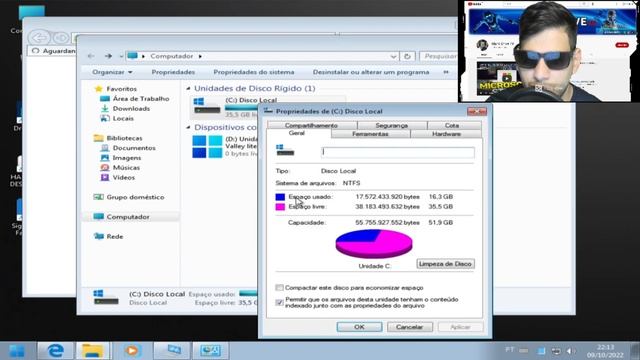The image size is (640, 360).
Task: Click OK in the properties dialog
Action: (x=359, y=327)
